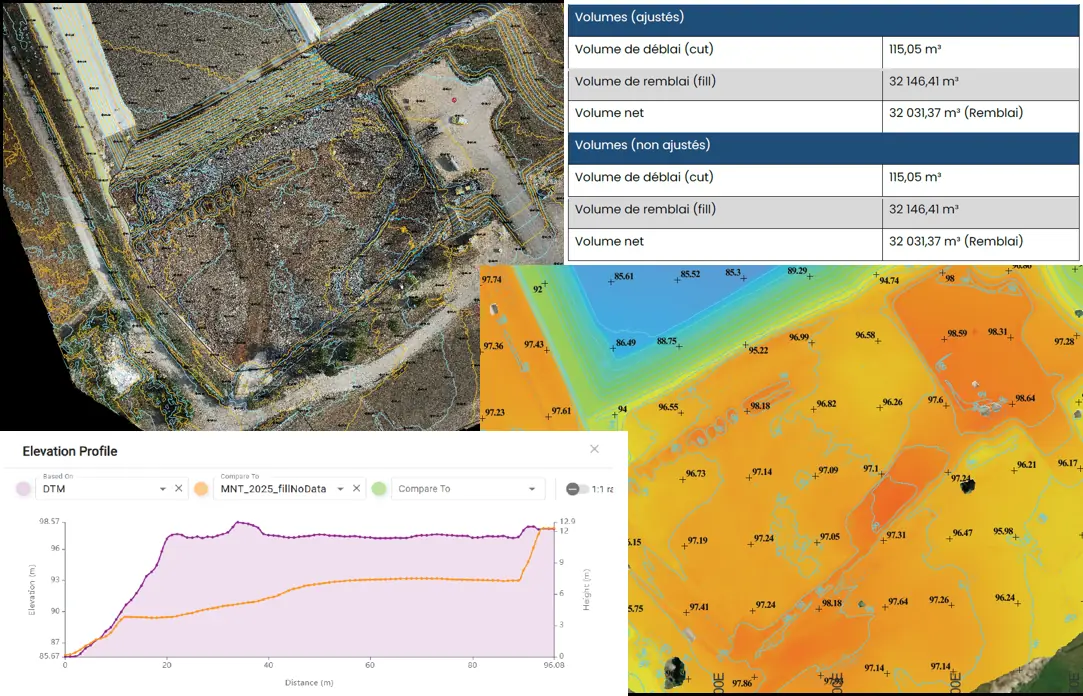Click the 98.31 spot elevation label
The width and height of the screenshot is (1083, 696).
pos(997,332)
